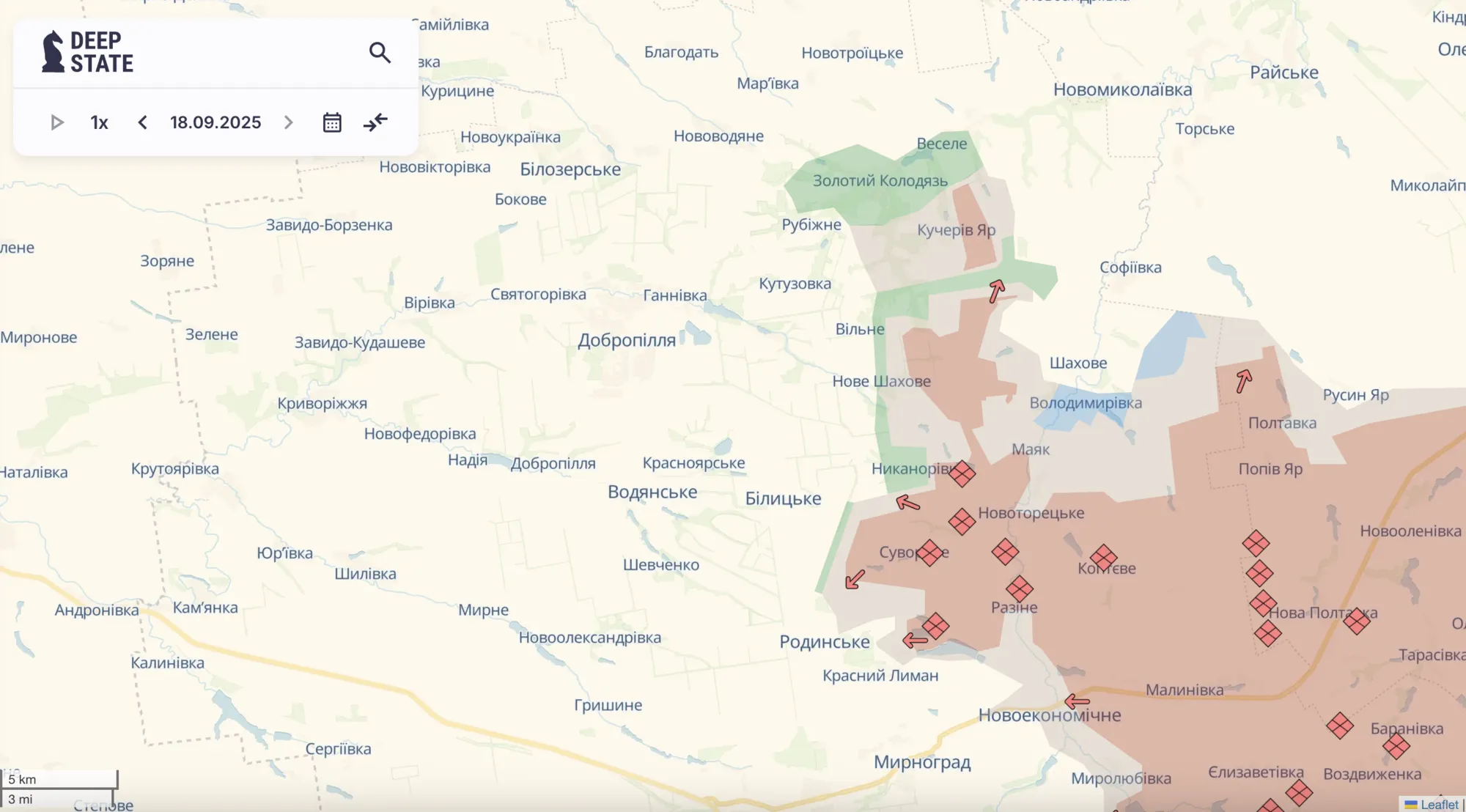The width and height of the screenshot is (1466, 812).
Task: Open the calendar date picker
Action: pos(331,122)
